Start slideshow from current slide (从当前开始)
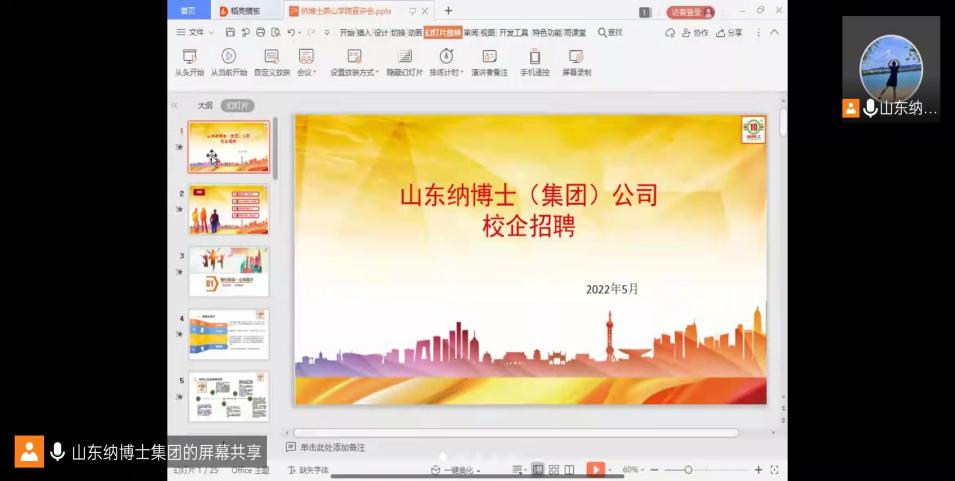The image size is (955, 481). click(229, 62)
